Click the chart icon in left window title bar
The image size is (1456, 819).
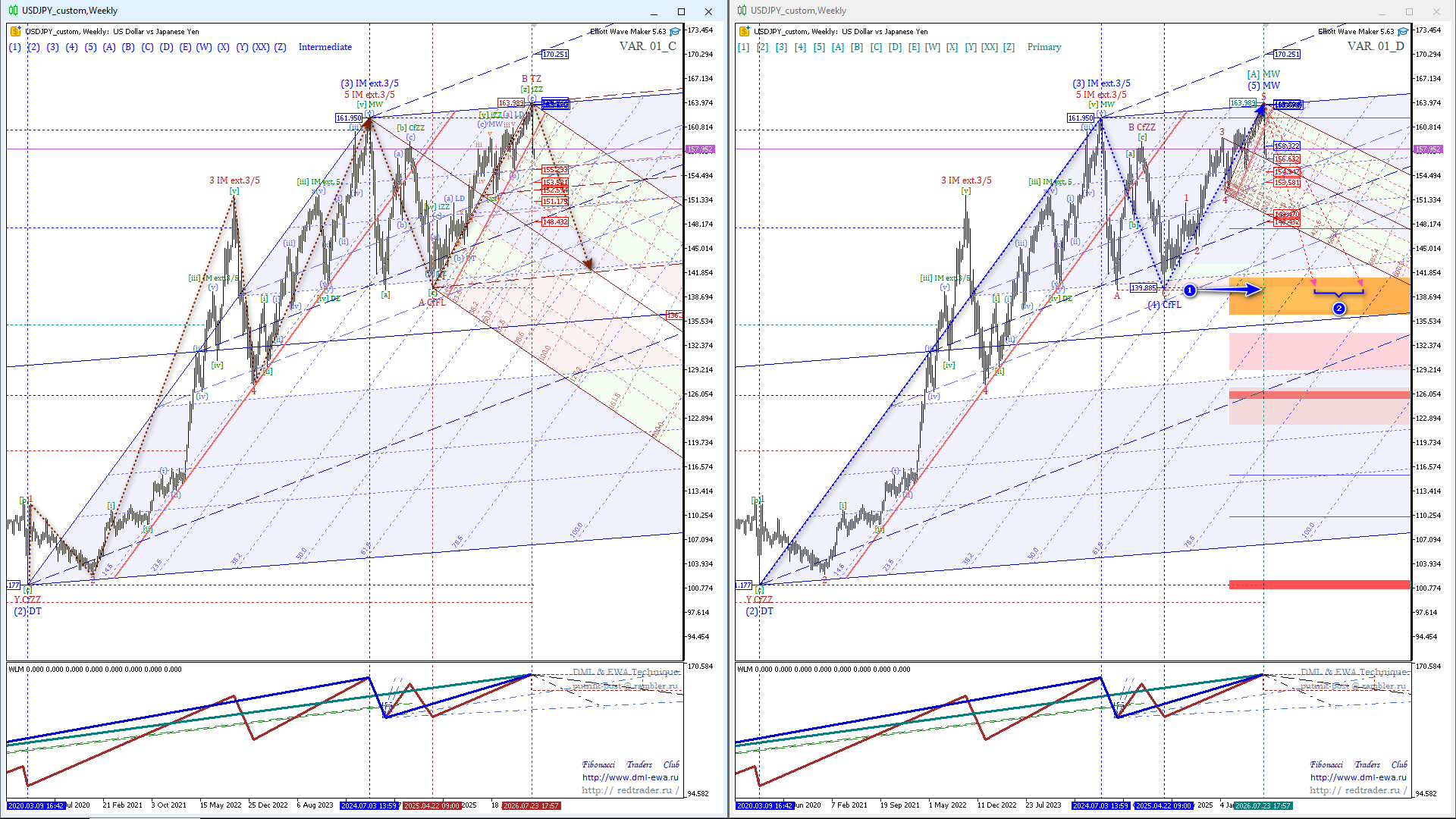click(13, 11)
